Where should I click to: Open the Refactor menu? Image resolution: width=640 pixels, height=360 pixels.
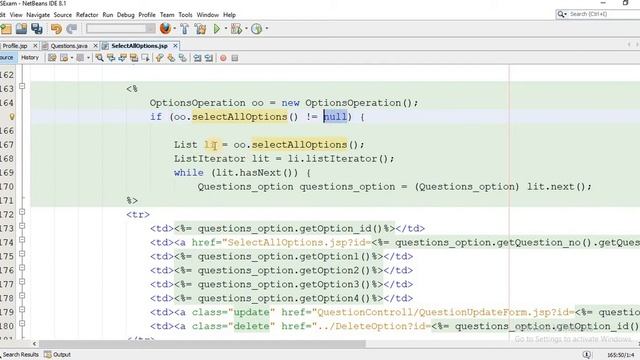87,15
